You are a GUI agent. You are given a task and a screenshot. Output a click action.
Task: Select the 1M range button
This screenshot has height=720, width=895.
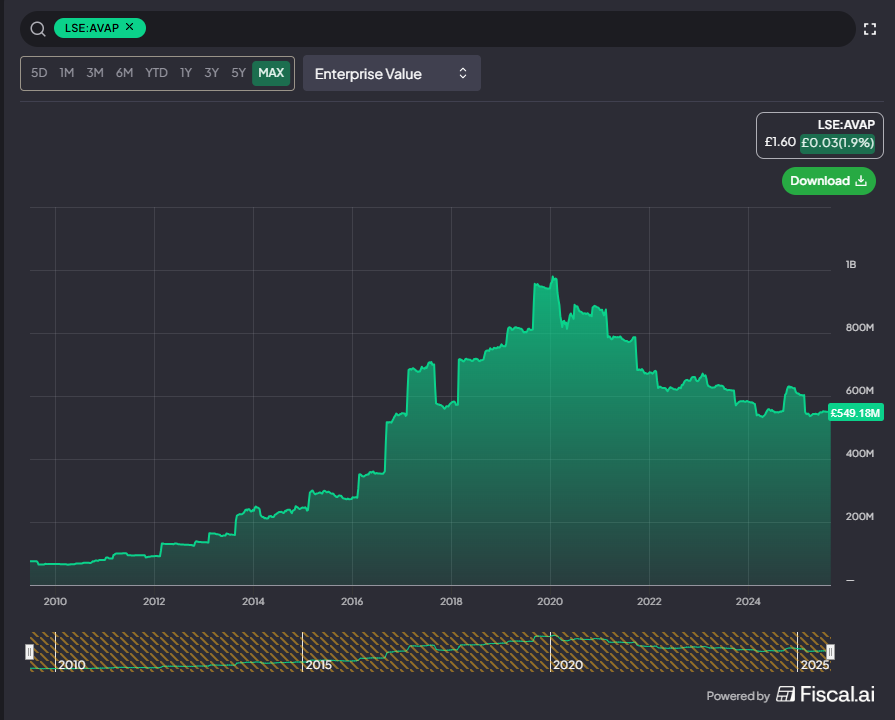[x=67, y=72]
